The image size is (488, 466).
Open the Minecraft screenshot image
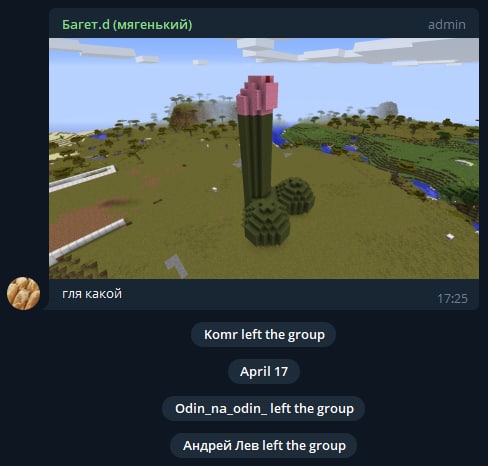264,158
